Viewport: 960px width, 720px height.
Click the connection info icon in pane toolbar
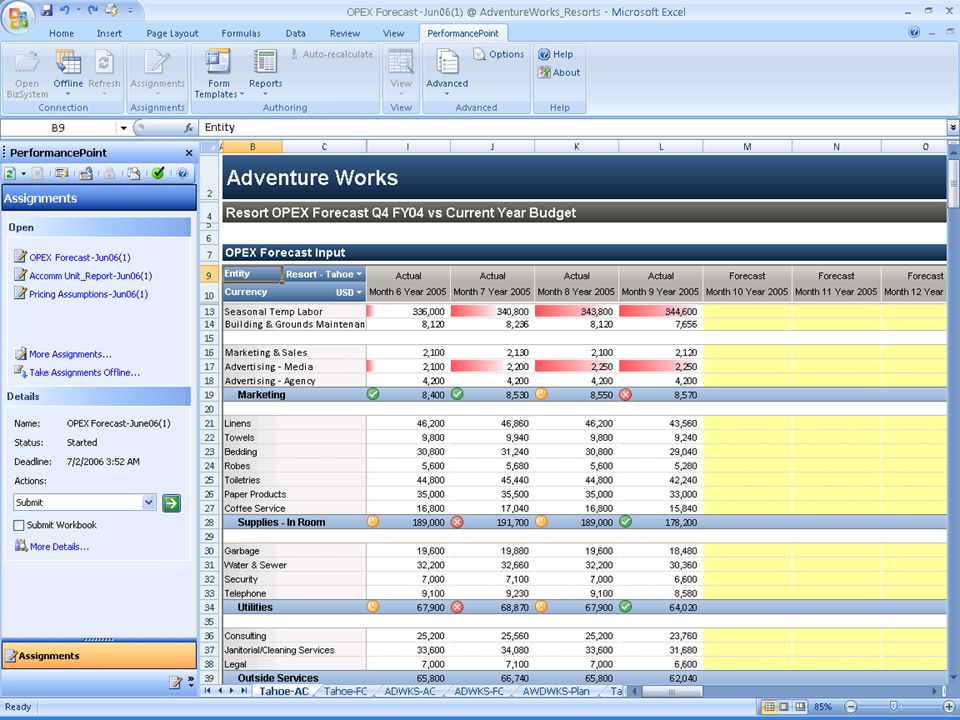coord(86,173)
